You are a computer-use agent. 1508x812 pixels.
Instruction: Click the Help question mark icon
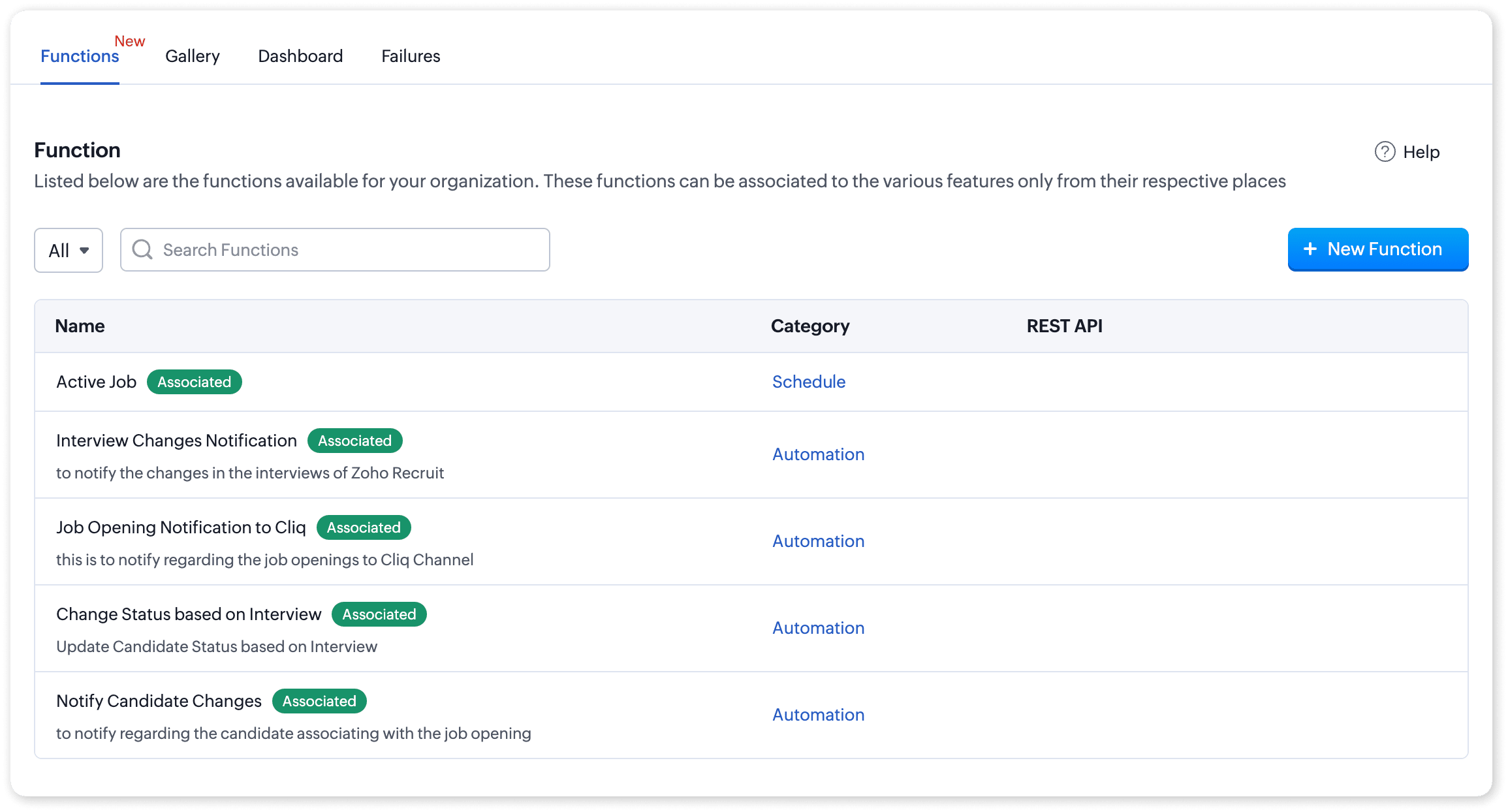pyautogui.click(x=1385, y=151)
